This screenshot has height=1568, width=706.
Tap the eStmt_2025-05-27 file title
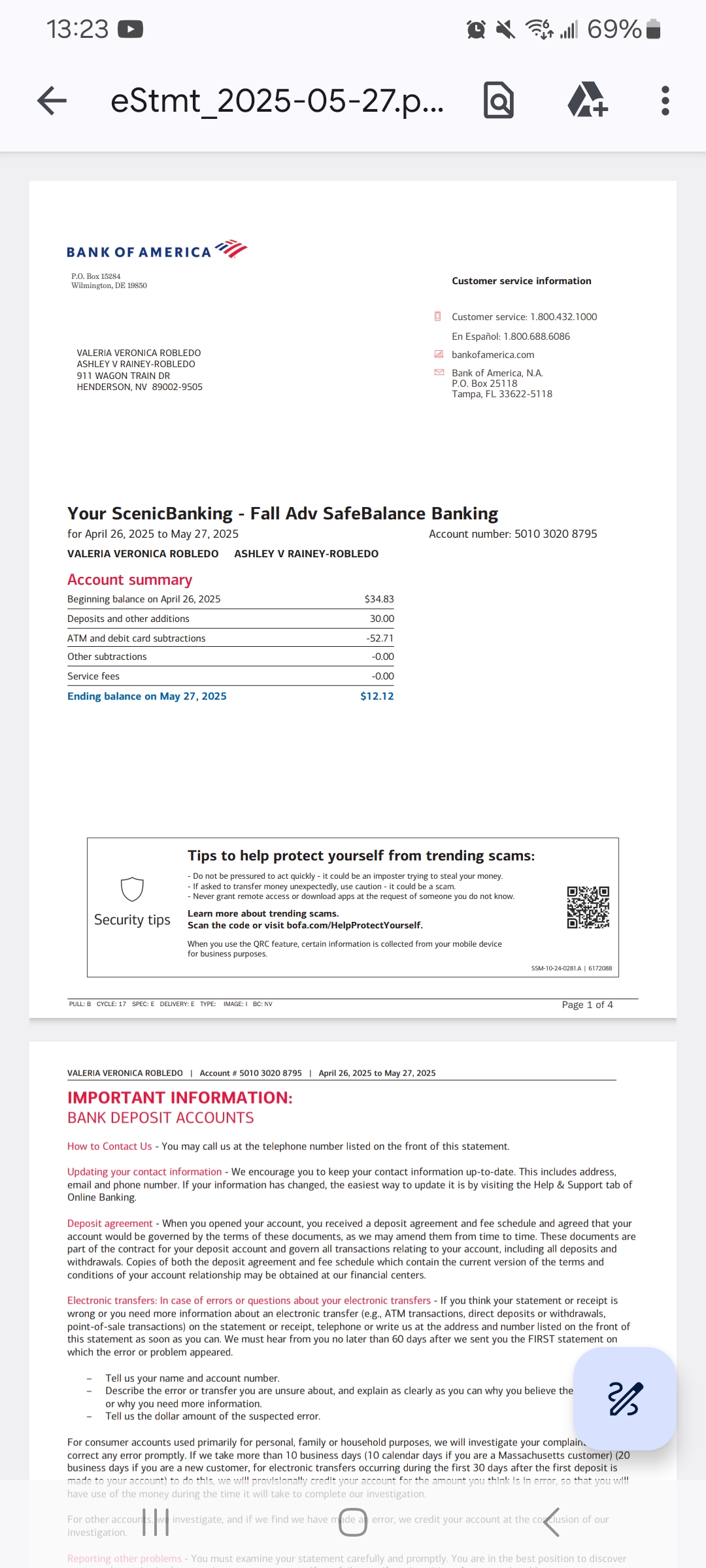tap(277, 101)
